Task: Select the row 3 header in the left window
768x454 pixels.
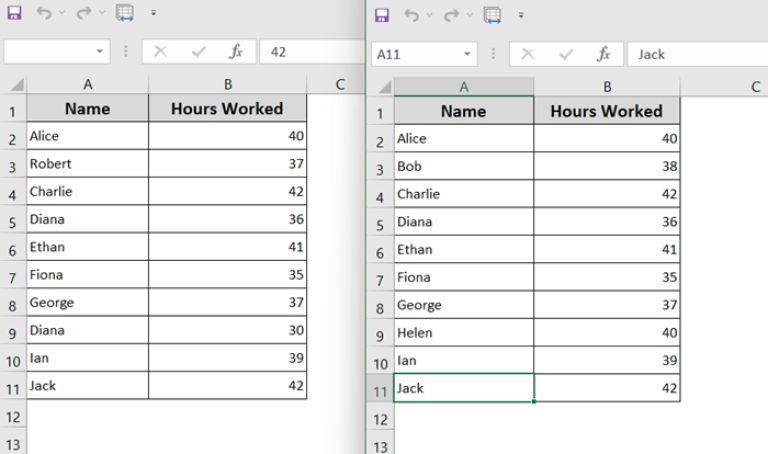Action: pyautogui.click(x=13, y=164)
